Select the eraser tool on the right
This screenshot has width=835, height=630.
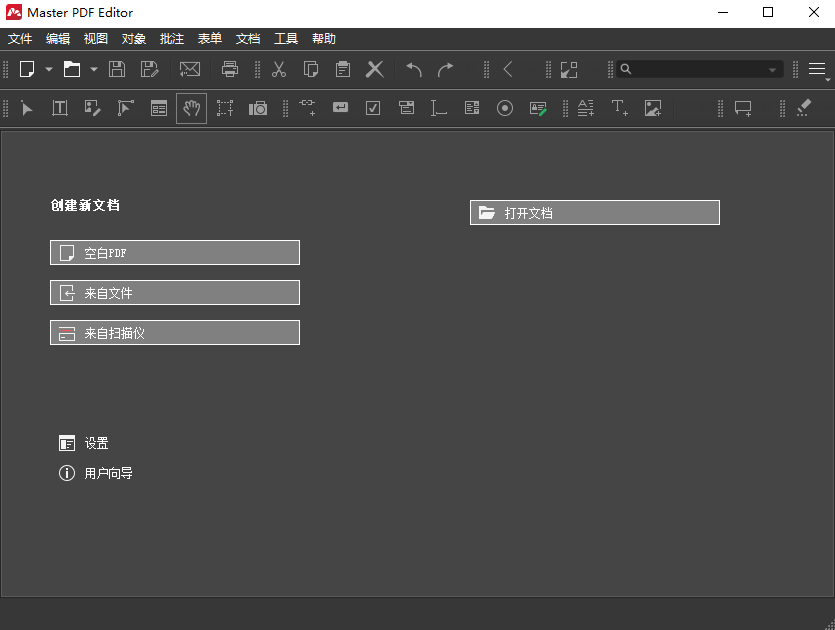804,108
